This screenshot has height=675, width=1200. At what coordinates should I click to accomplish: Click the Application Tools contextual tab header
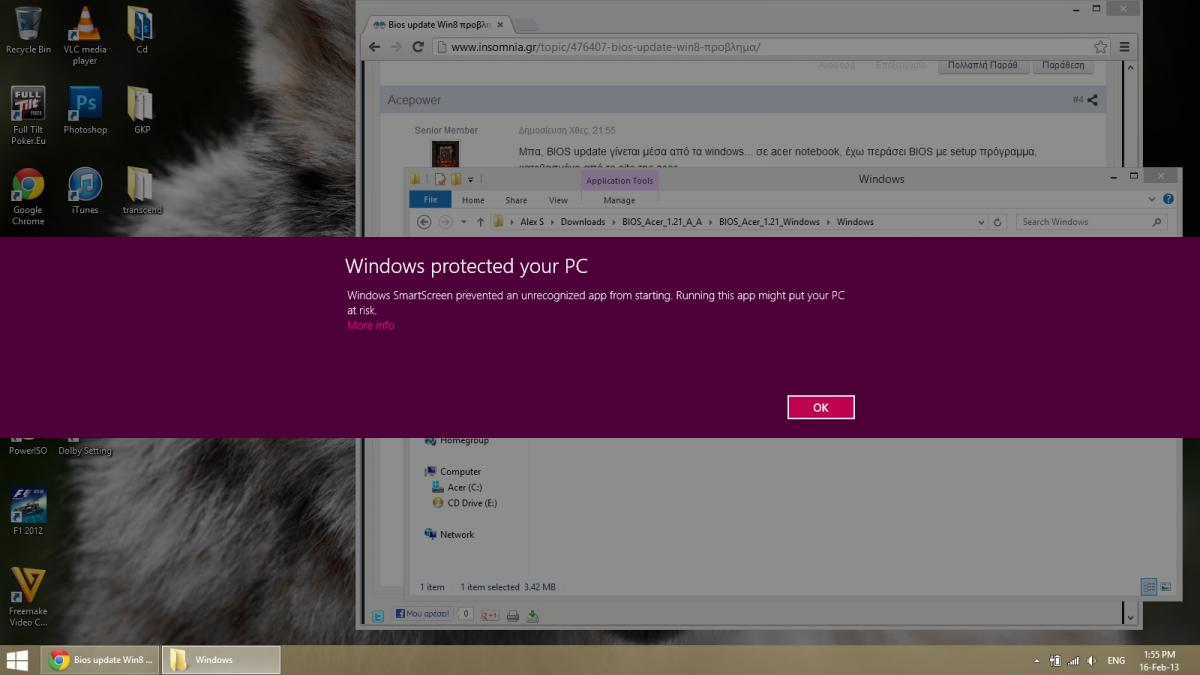coord(620,181)
